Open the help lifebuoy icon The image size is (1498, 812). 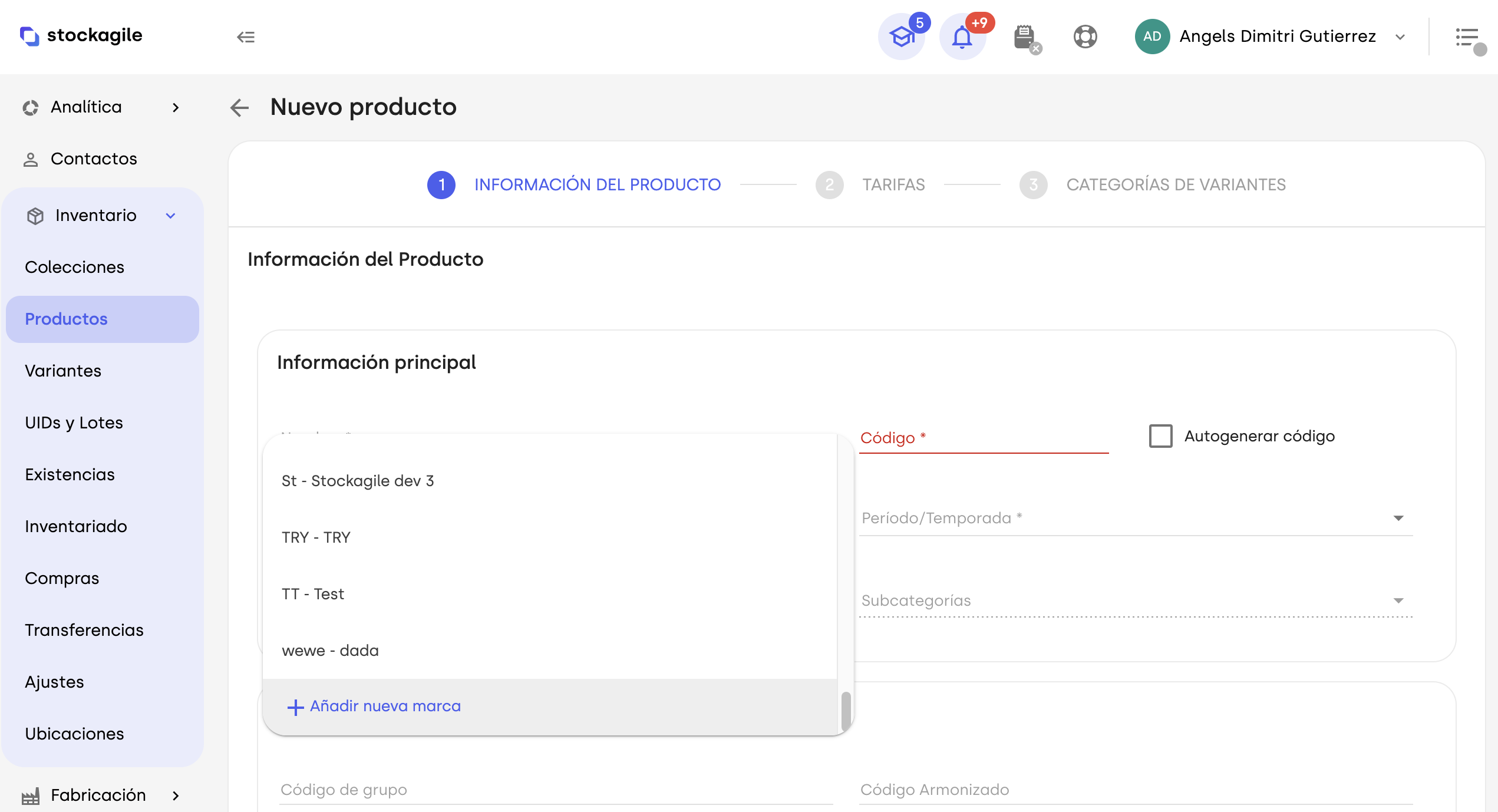click(1085, 37)
